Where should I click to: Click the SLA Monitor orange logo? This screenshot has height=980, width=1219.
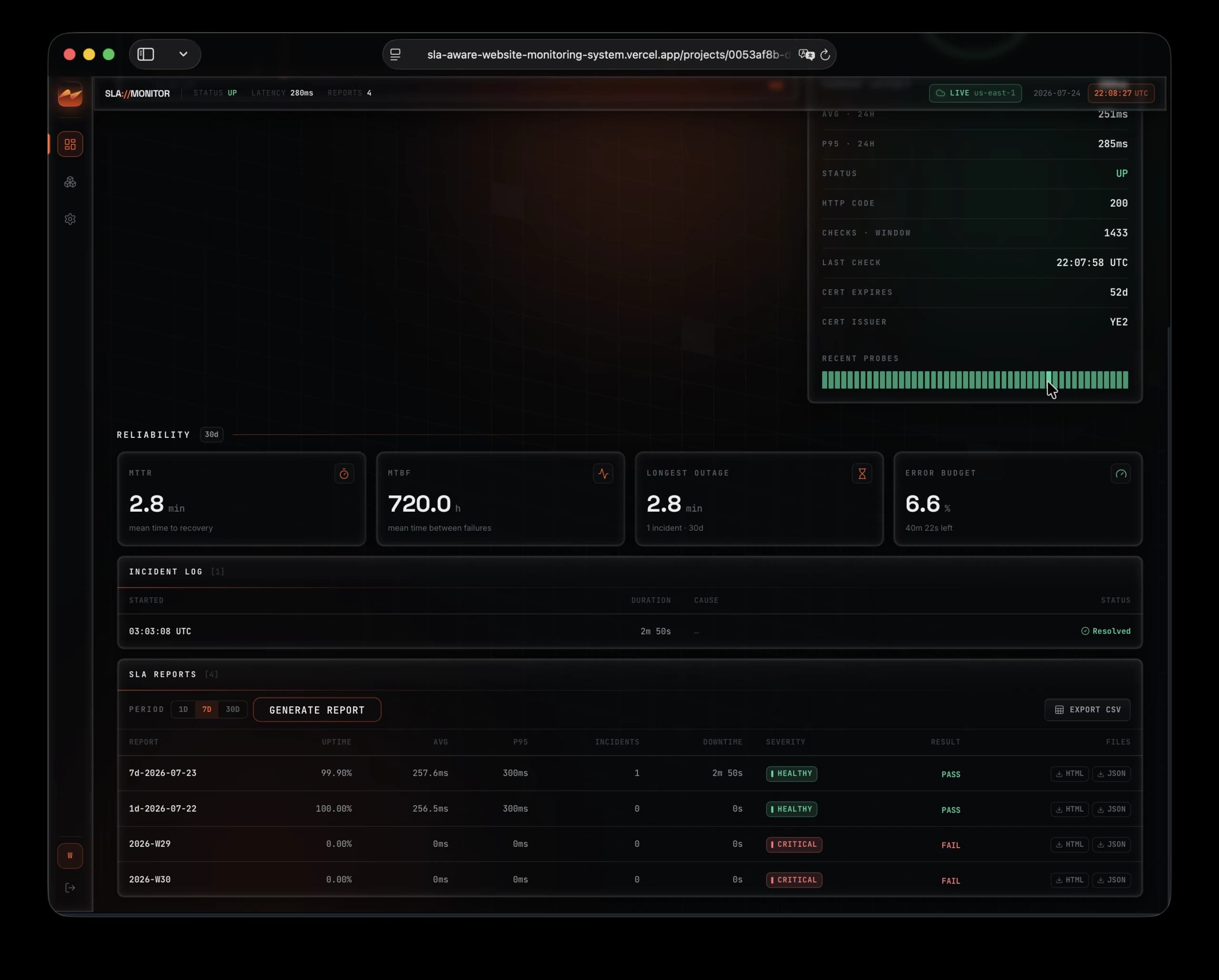(x=70, y=94)
